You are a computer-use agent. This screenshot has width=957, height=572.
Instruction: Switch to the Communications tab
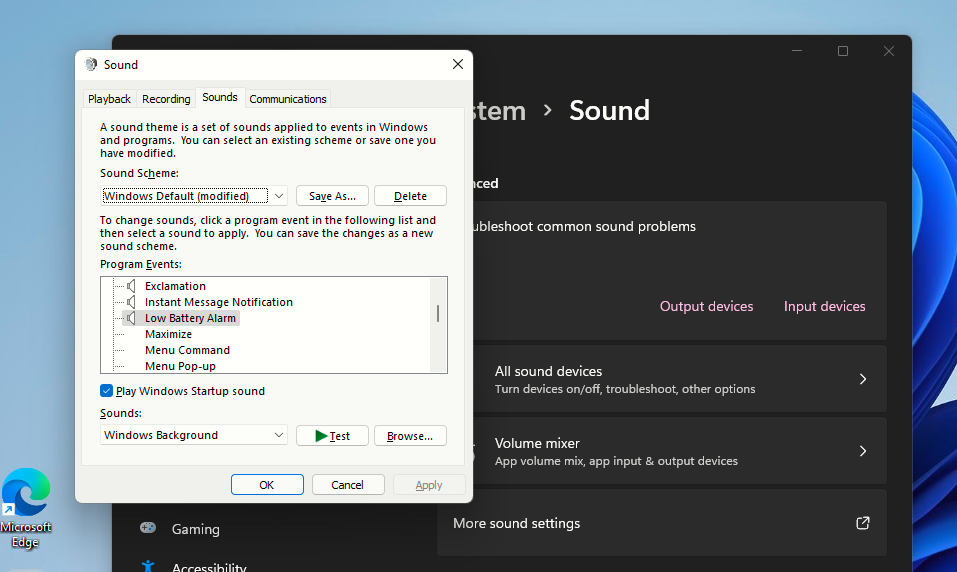[x=288, y=99]
